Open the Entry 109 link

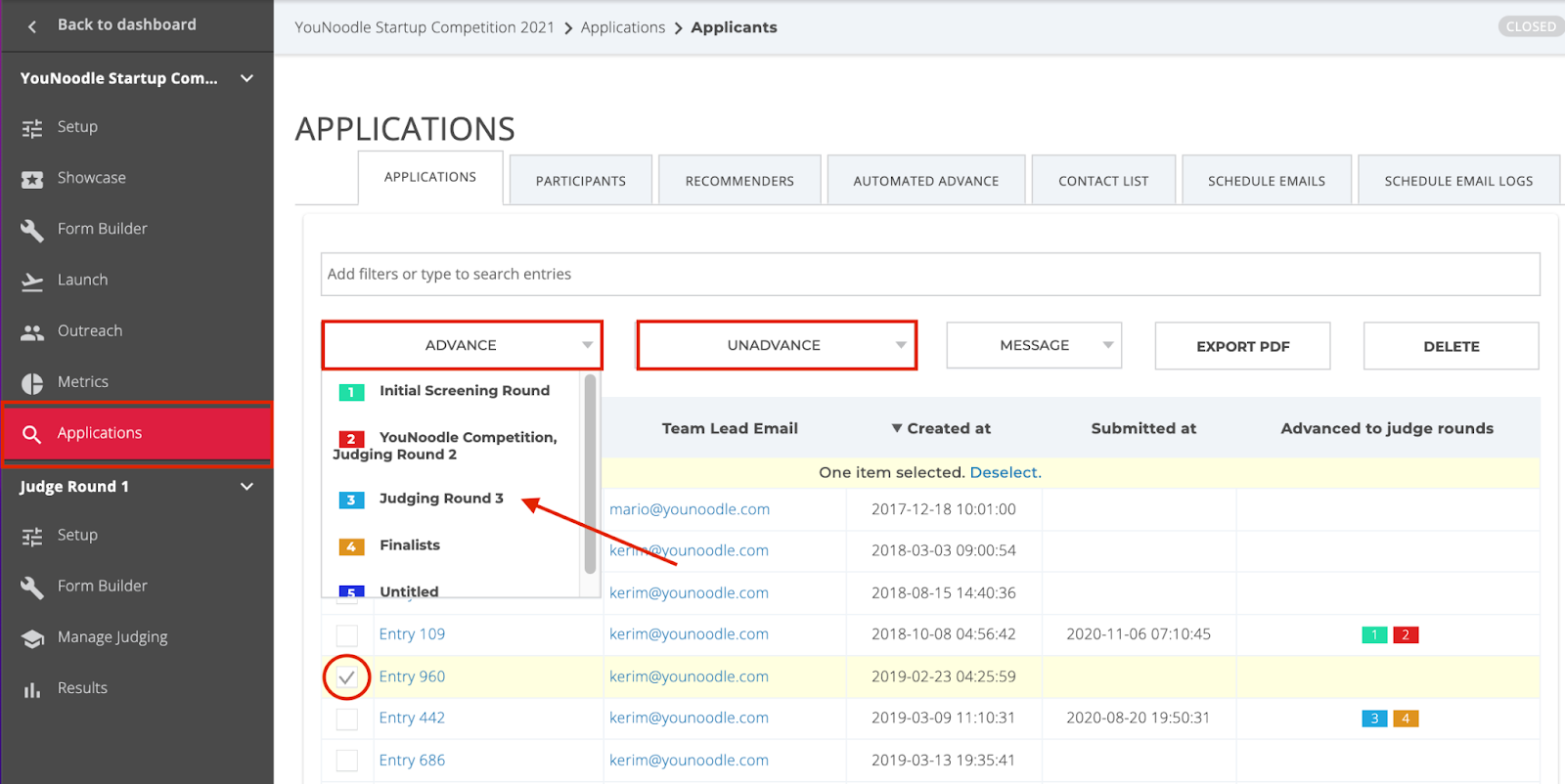(x=412, y=633)
